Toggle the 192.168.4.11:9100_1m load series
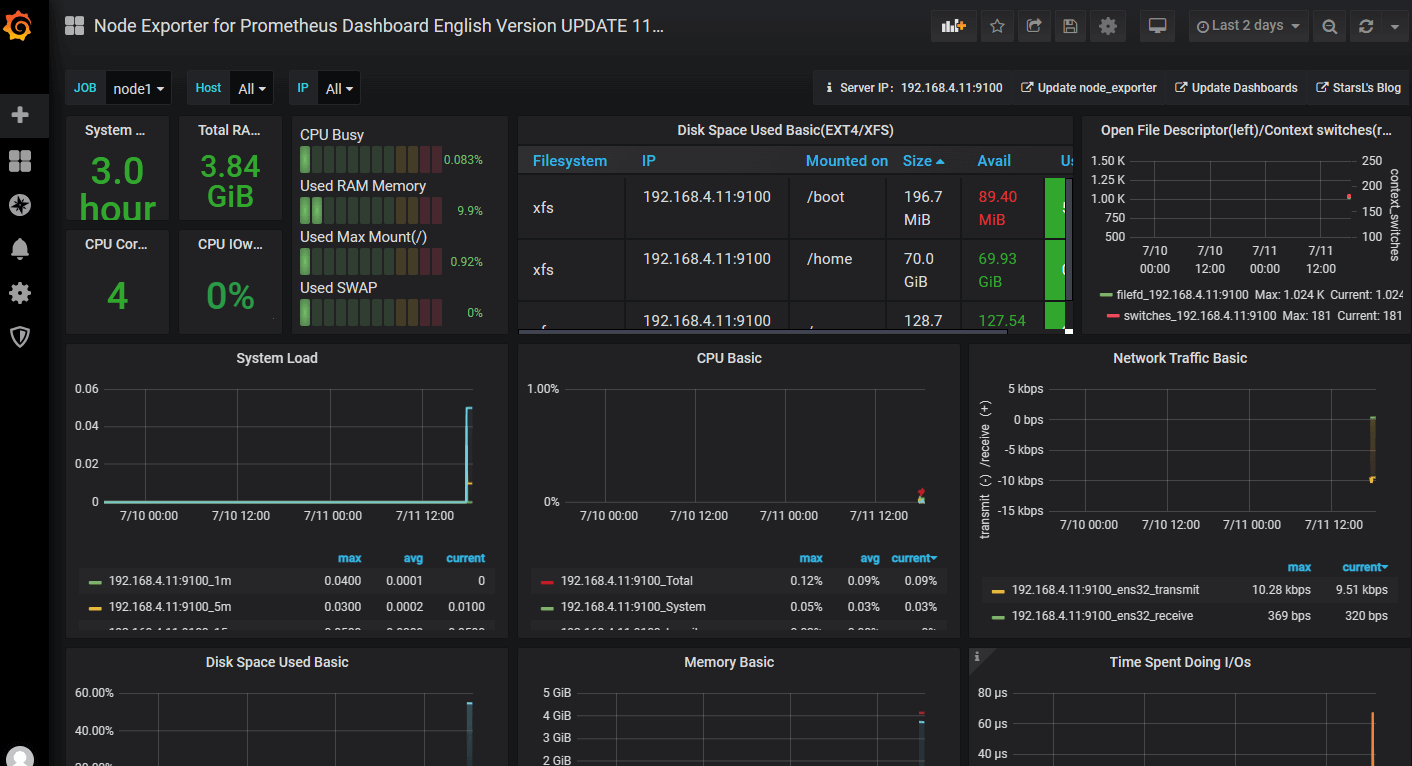1412x766 pixels. [x=170, y=581]
